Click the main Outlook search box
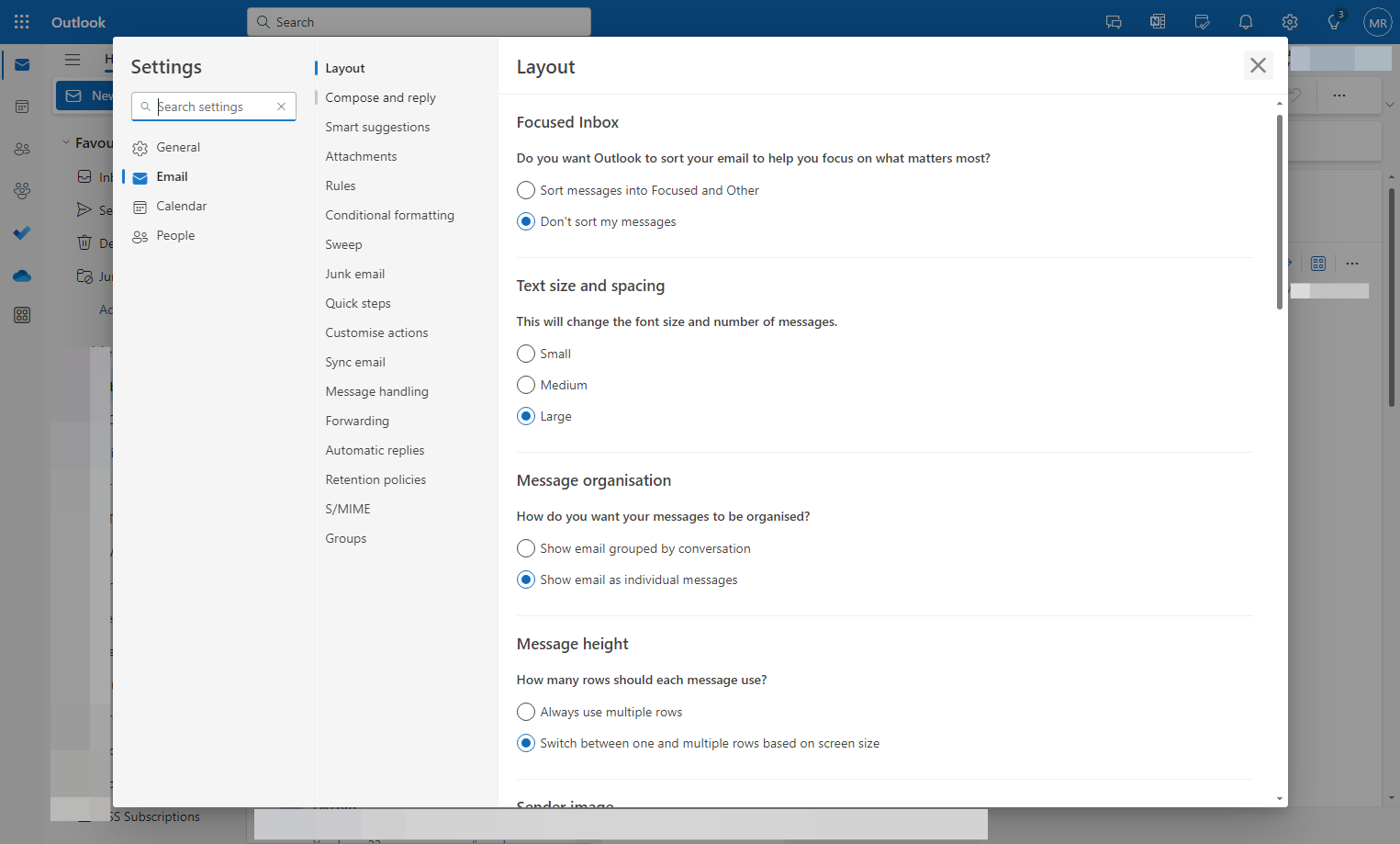The height and width of the screenshot is (844, 1400). pyautogui.click(x=419, y=22)
